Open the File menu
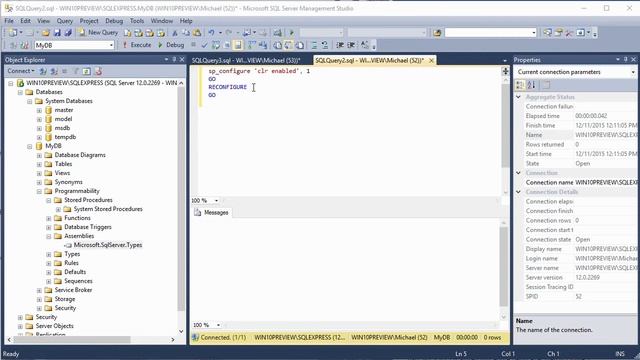Viewport: 640px width, 360px height. coord(9,21)
